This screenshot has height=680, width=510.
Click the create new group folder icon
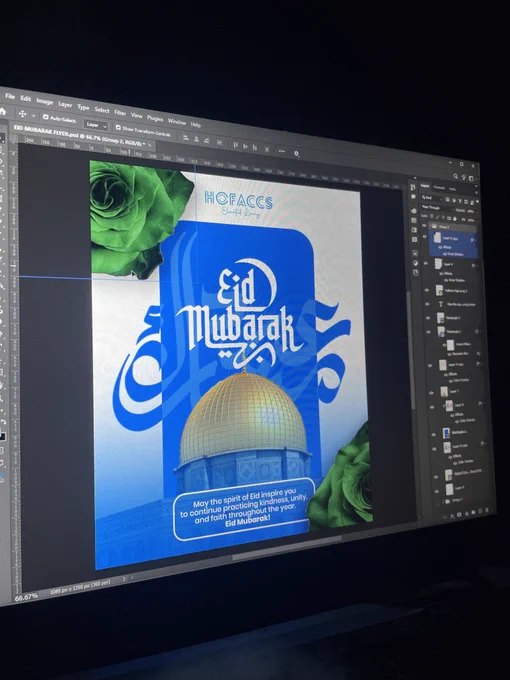pyautogui.click(x=473, y=512)
